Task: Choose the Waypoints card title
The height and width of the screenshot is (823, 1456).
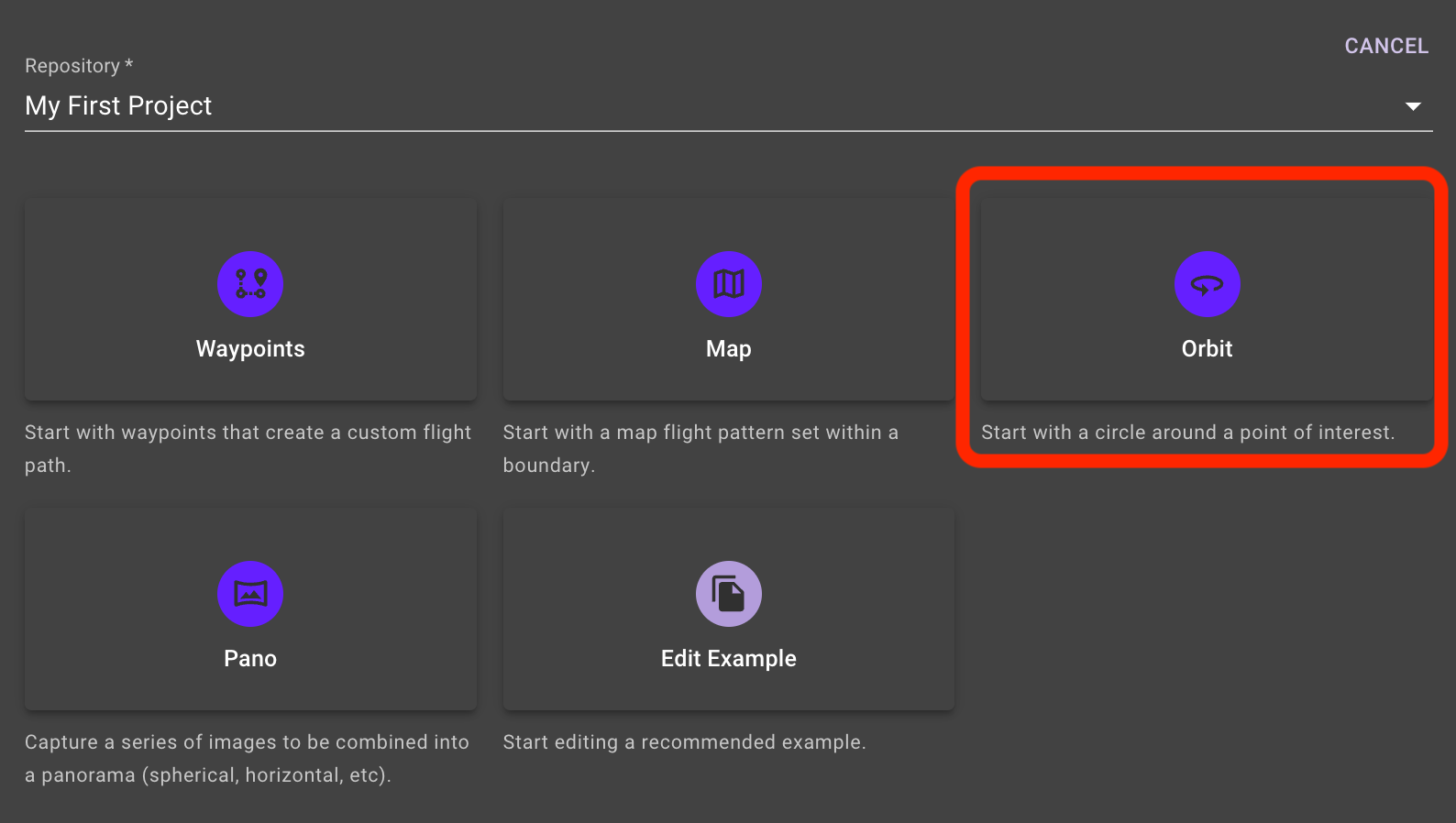Action: (x=250, y=349)
